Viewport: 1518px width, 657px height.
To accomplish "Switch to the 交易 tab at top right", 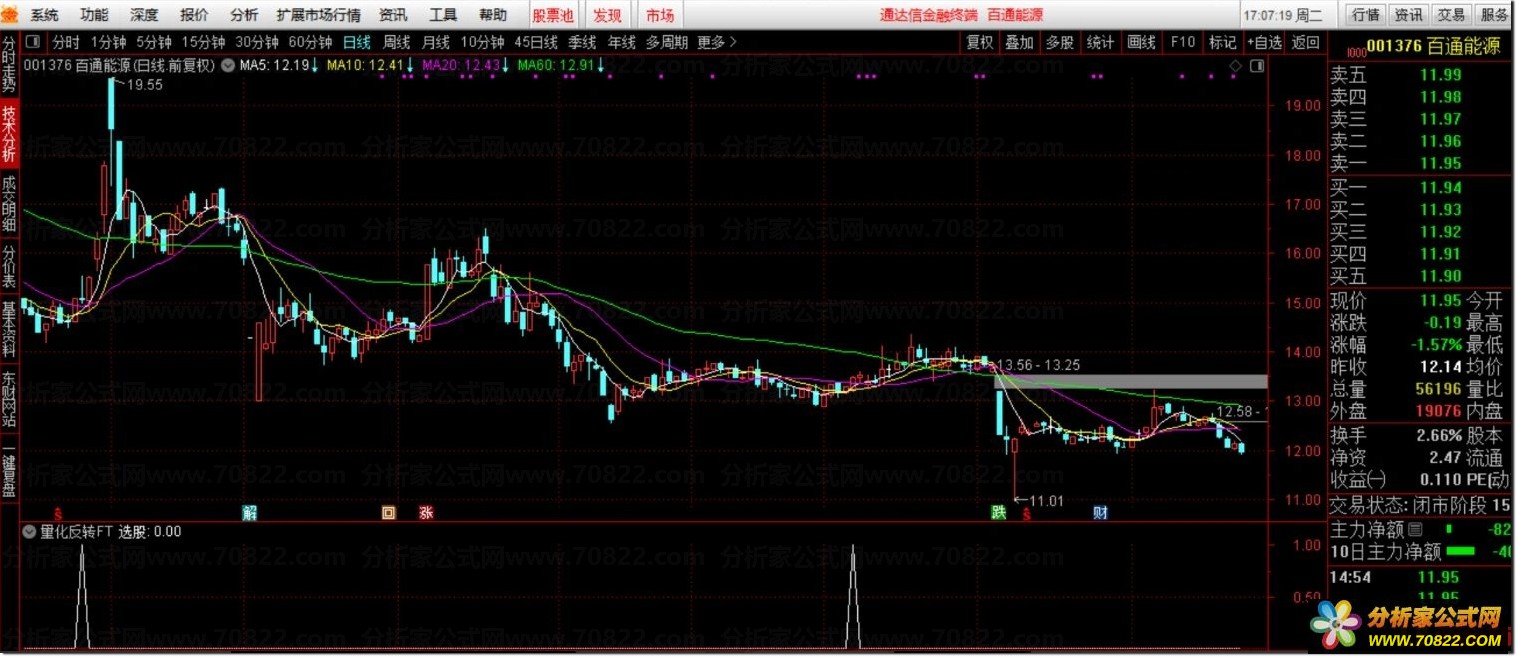I will 1452,15.
